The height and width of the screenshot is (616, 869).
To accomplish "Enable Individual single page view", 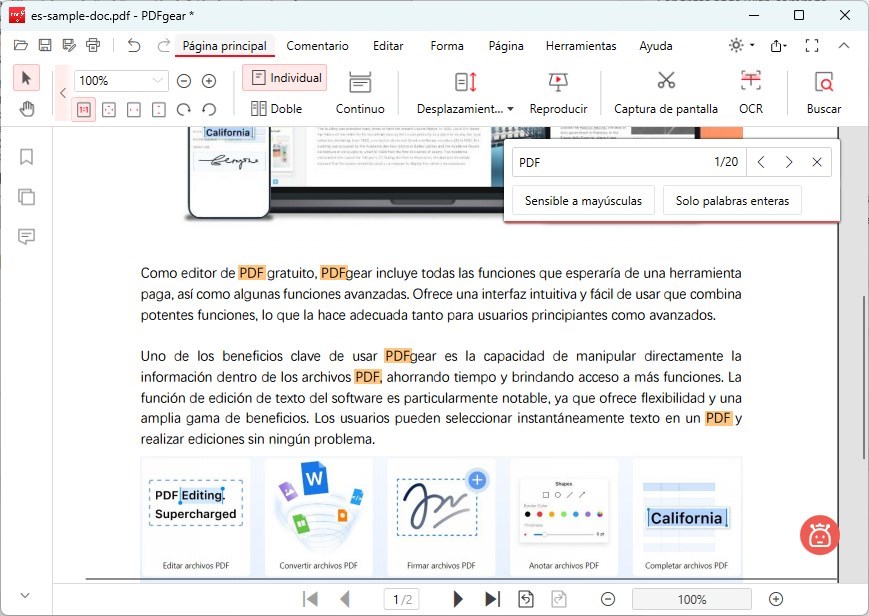I will coord(285,78).
